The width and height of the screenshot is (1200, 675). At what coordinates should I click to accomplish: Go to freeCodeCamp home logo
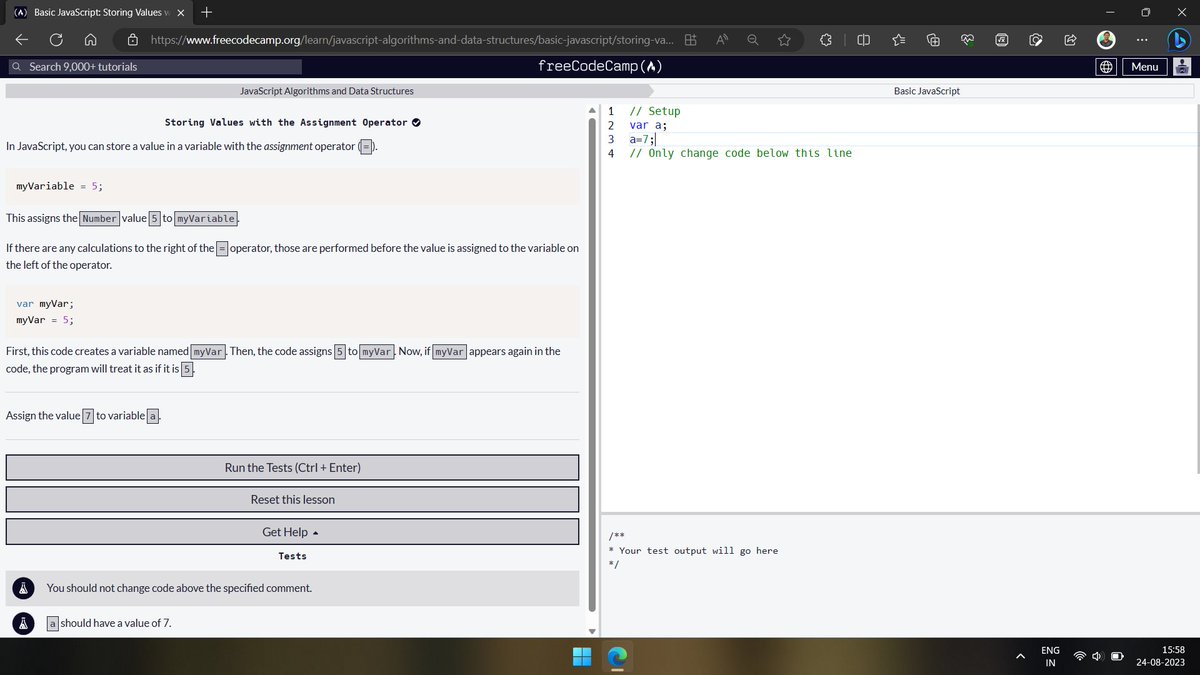[600, 67]
